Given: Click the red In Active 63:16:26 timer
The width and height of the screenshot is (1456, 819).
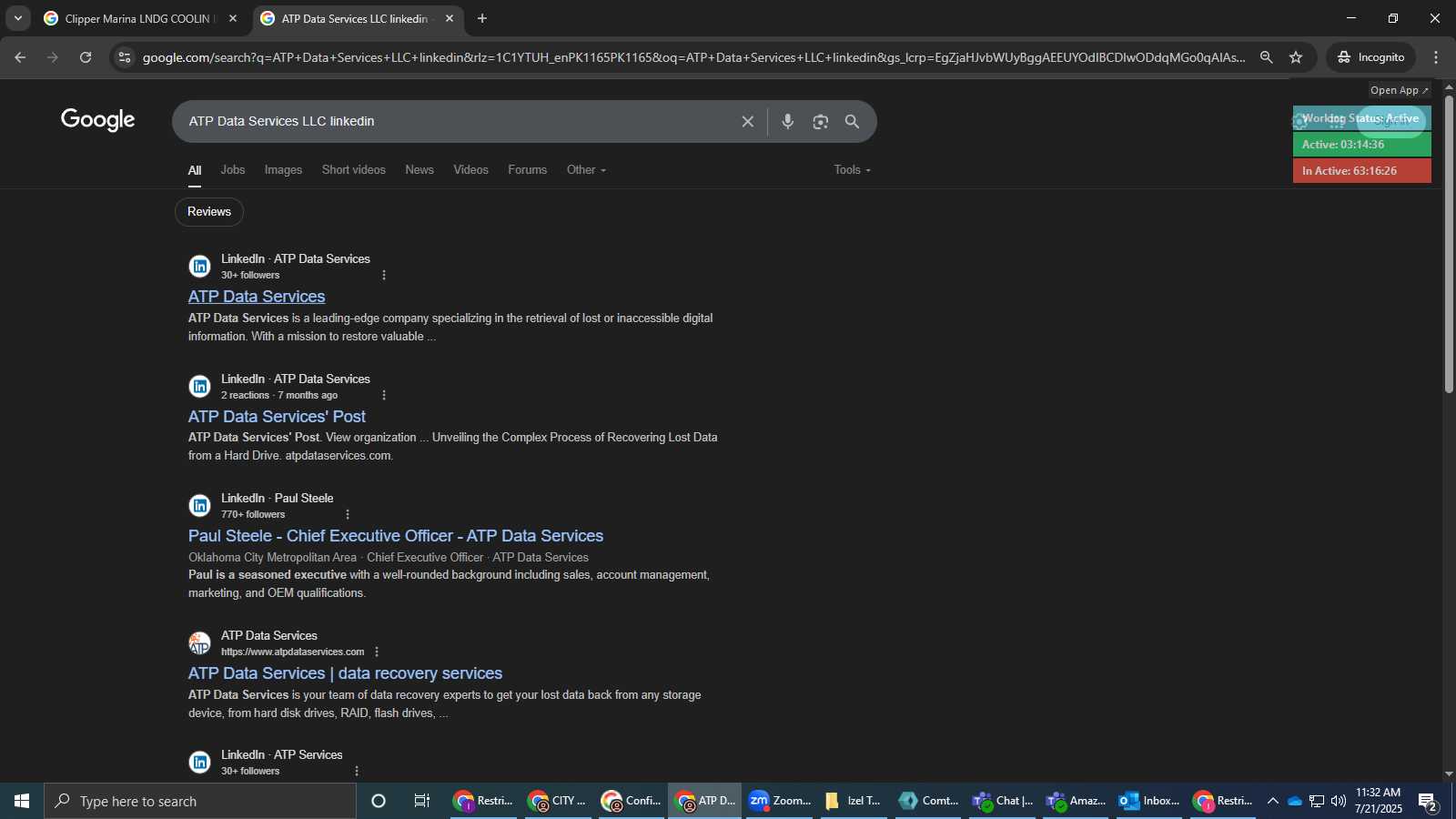Looking at the screenshot, I should coord(1361,171).
